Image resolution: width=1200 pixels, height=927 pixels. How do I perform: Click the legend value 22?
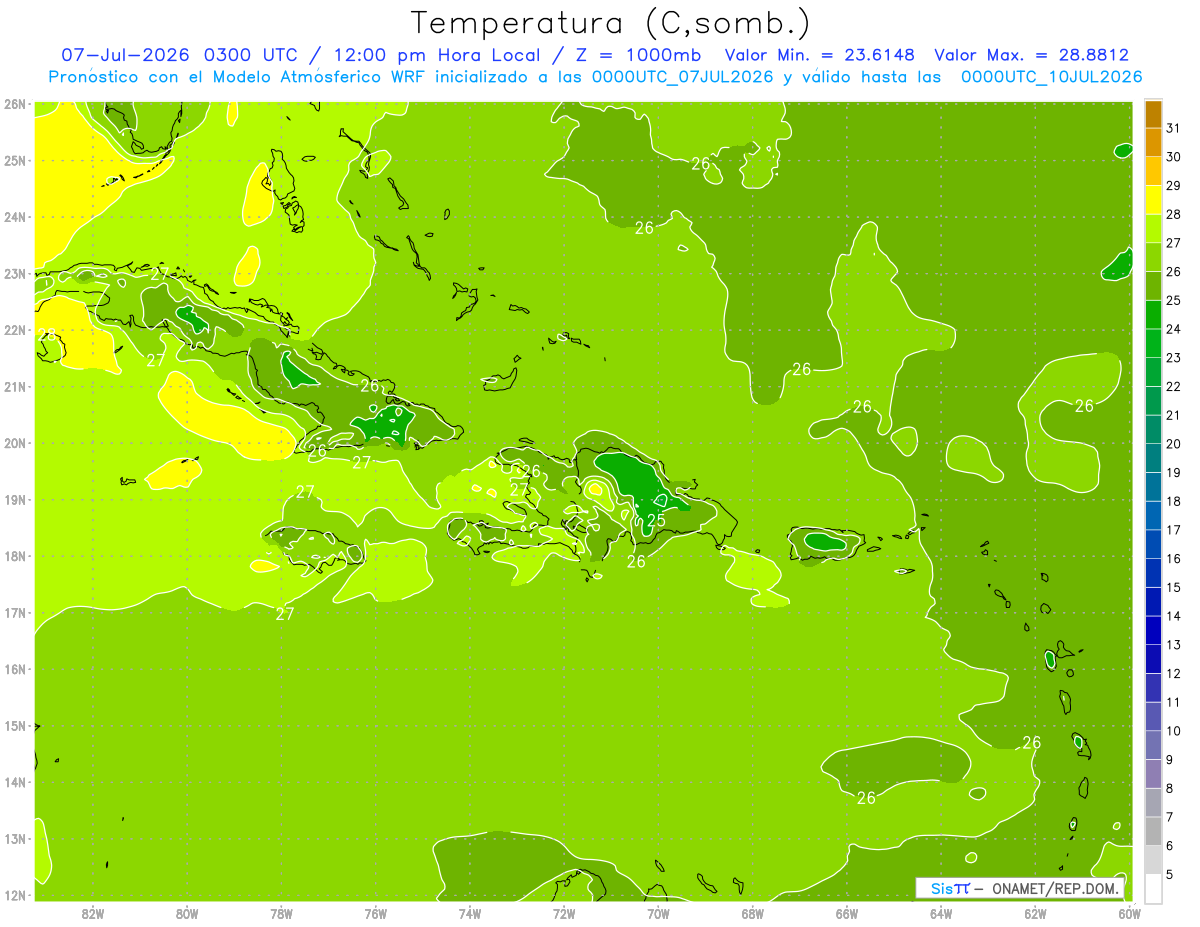click(1174, 386)
